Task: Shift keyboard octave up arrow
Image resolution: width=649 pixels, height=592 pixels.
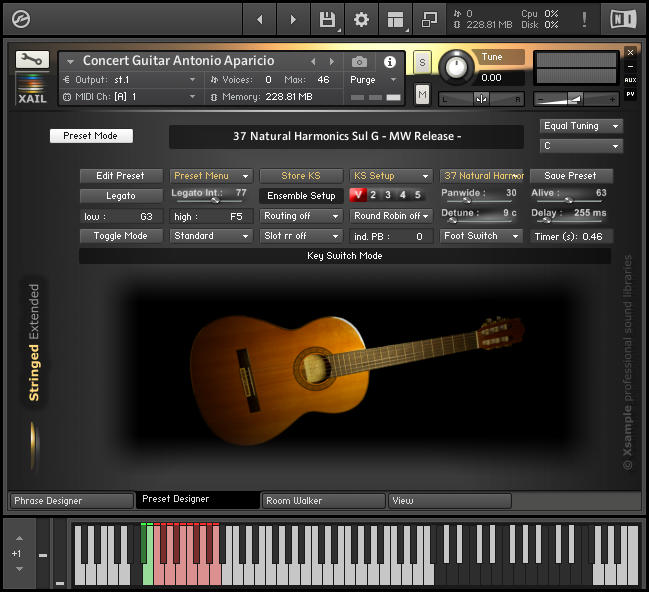Action: [x=19, y=539]
